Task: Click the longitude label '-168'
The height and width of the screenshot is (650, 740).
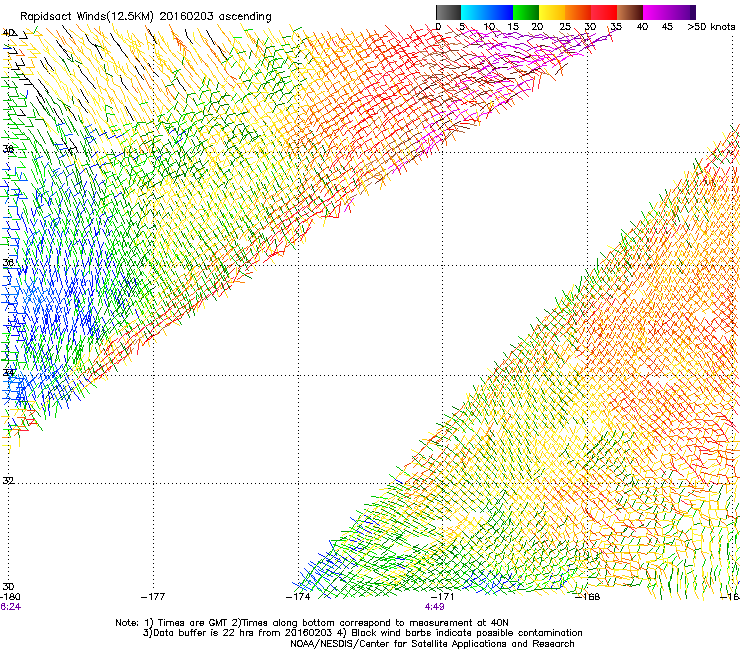Action: (x=587, y=597)
